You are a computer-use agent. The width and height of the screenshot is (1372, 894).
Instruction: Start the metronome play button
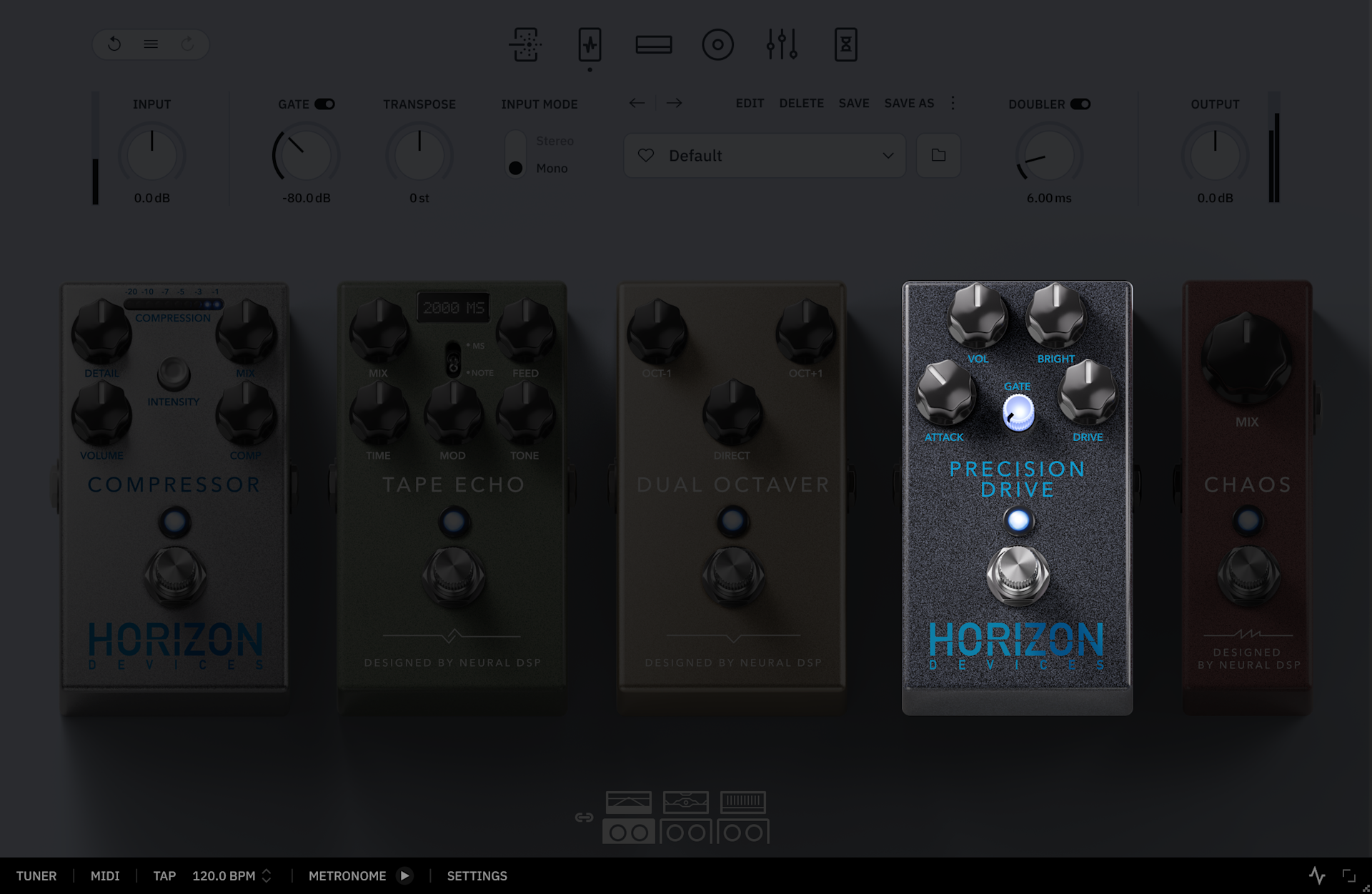[x=404, y=875]
